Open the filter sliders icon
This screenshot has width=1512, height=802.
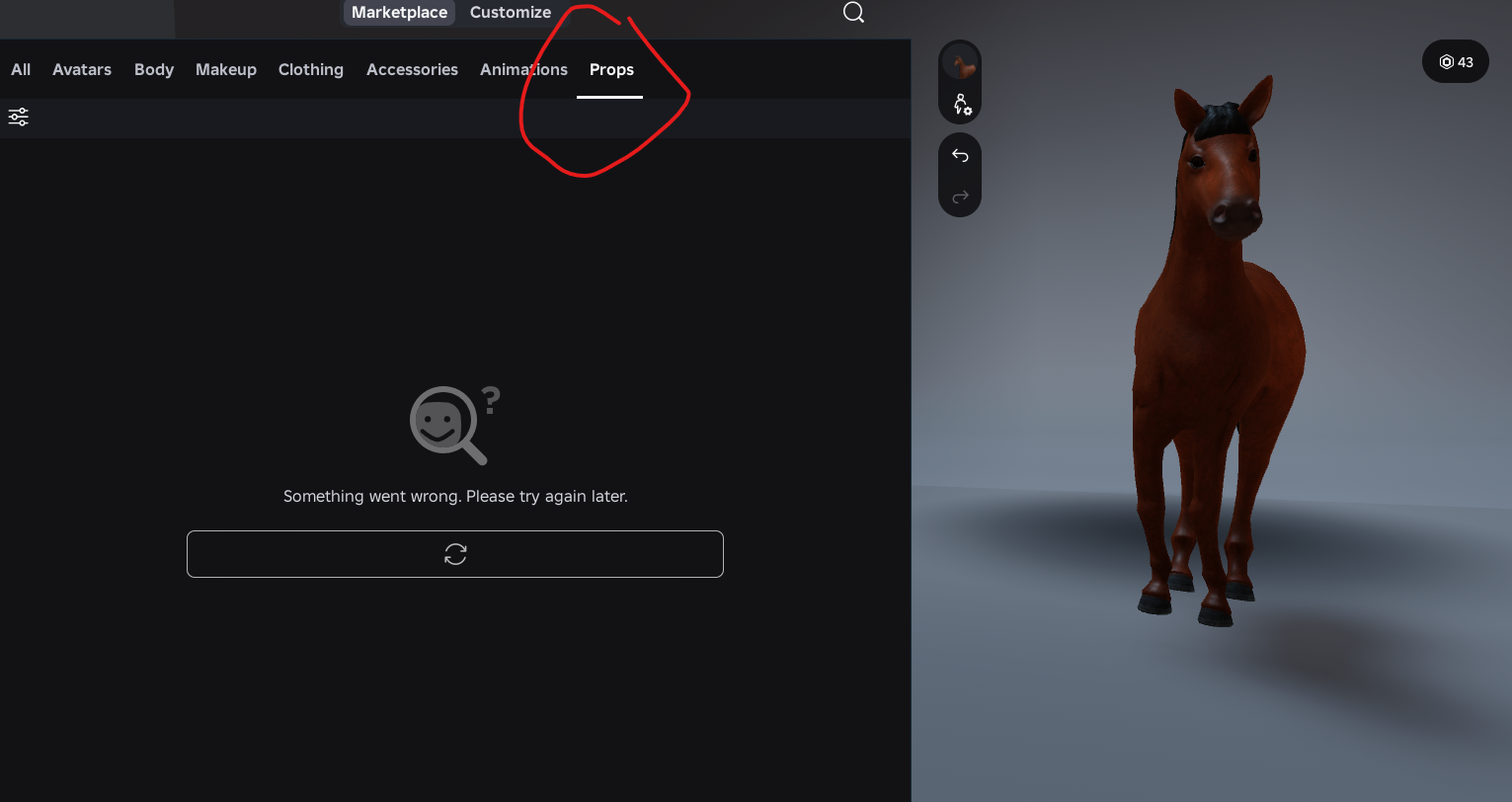[19, 118]
